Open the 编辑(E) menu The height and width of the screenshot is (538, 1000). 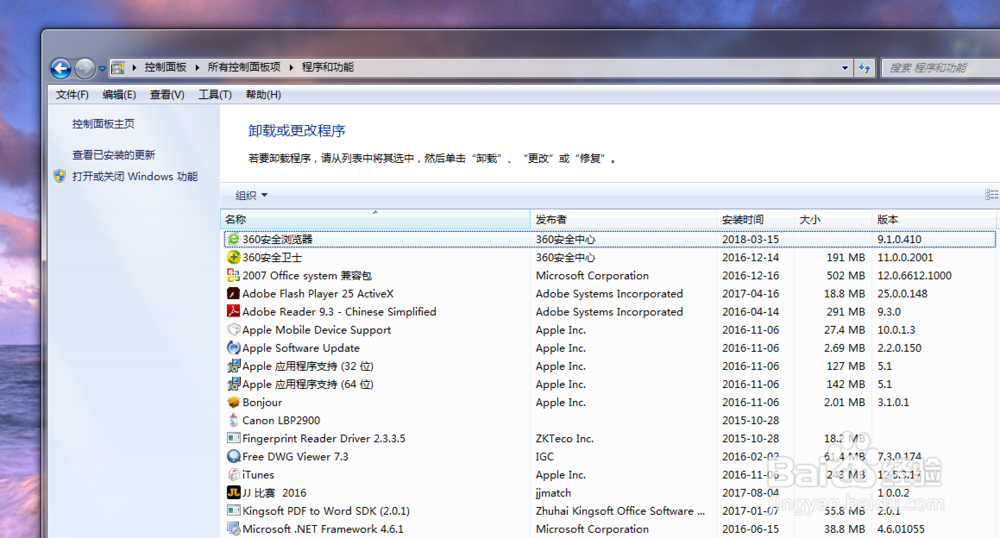[x=119, y=94]
